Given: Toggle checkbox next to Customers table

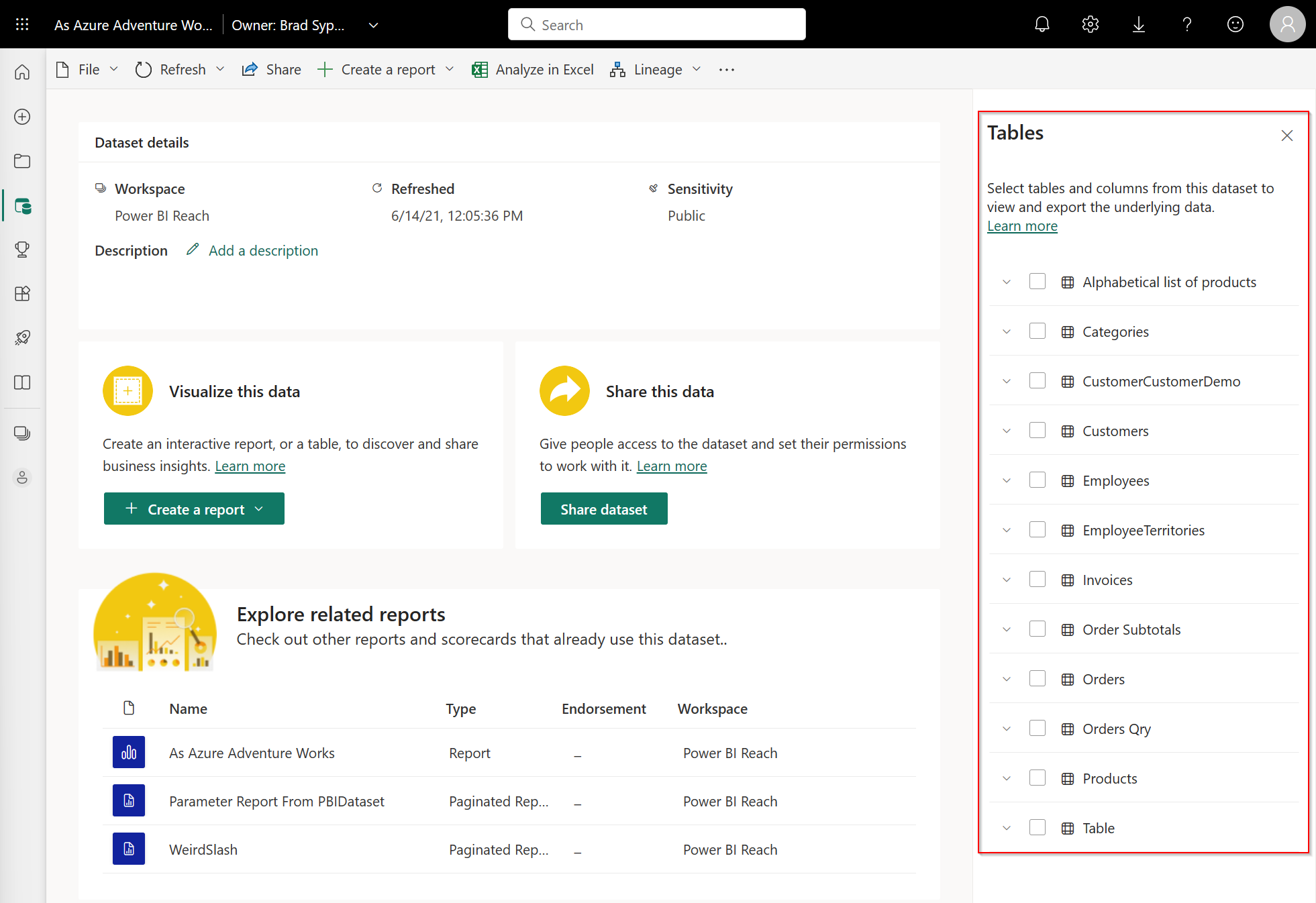Looking at the screenshot, I should 1040,430.
